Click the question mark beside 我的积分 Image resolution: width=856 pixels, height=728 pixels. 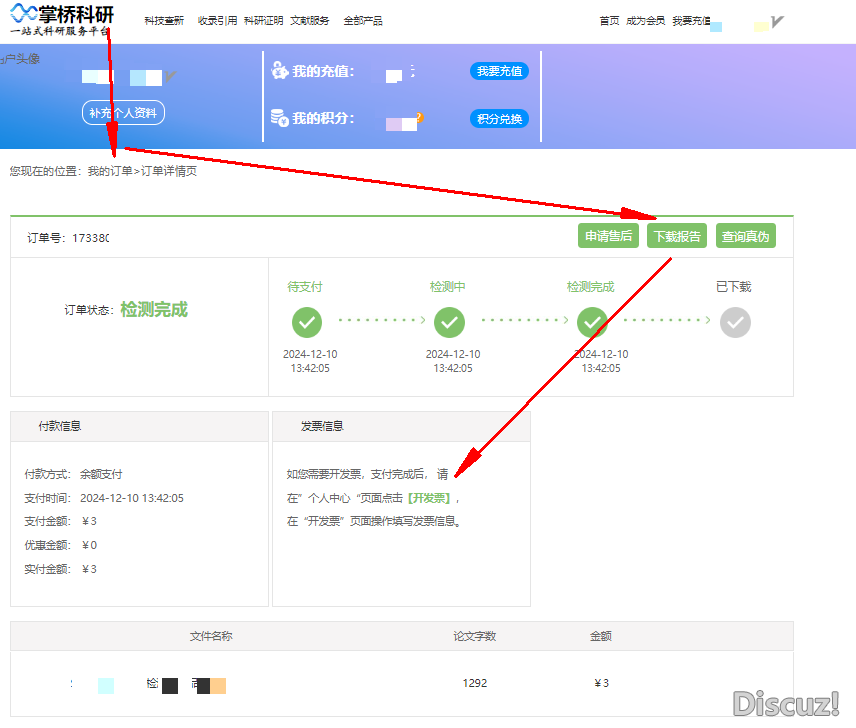420,117
